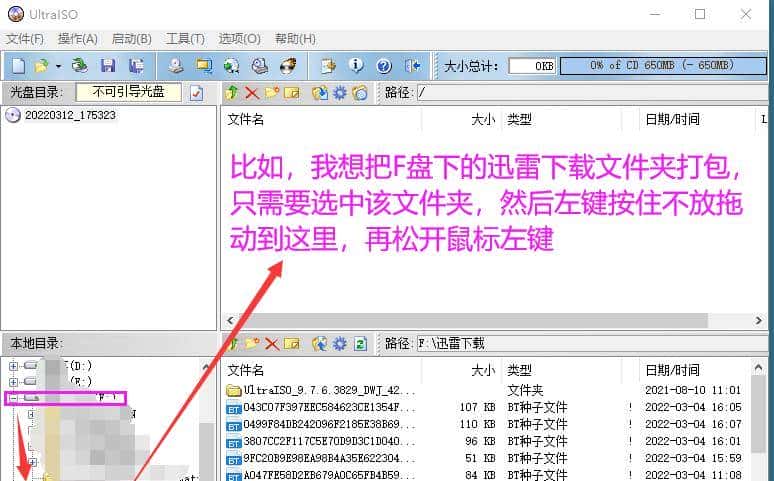Viewport: 774px width, 481px height.
Task: Select folder UltraISO_9.7.6.3829_DWJ_42...
Action: pos(330,390)
